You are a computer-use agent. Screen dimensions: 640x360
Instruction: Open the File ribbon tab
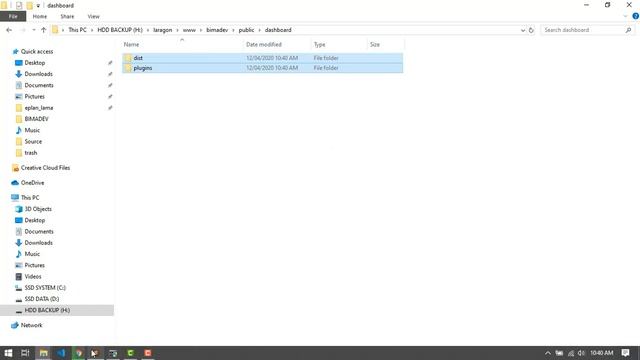(13, 16)
